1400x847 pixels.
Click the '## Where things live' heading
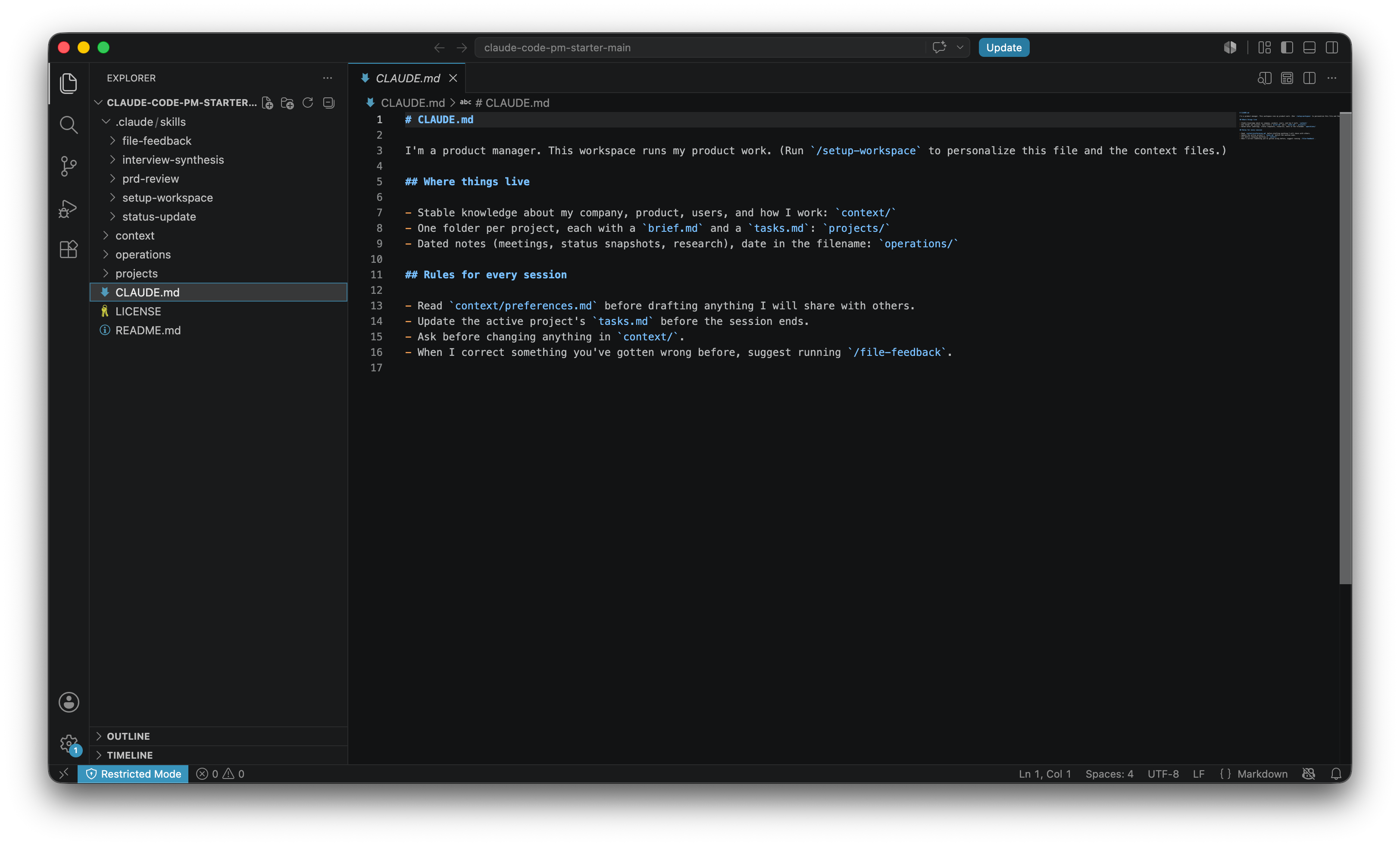(x=467, y=182)
